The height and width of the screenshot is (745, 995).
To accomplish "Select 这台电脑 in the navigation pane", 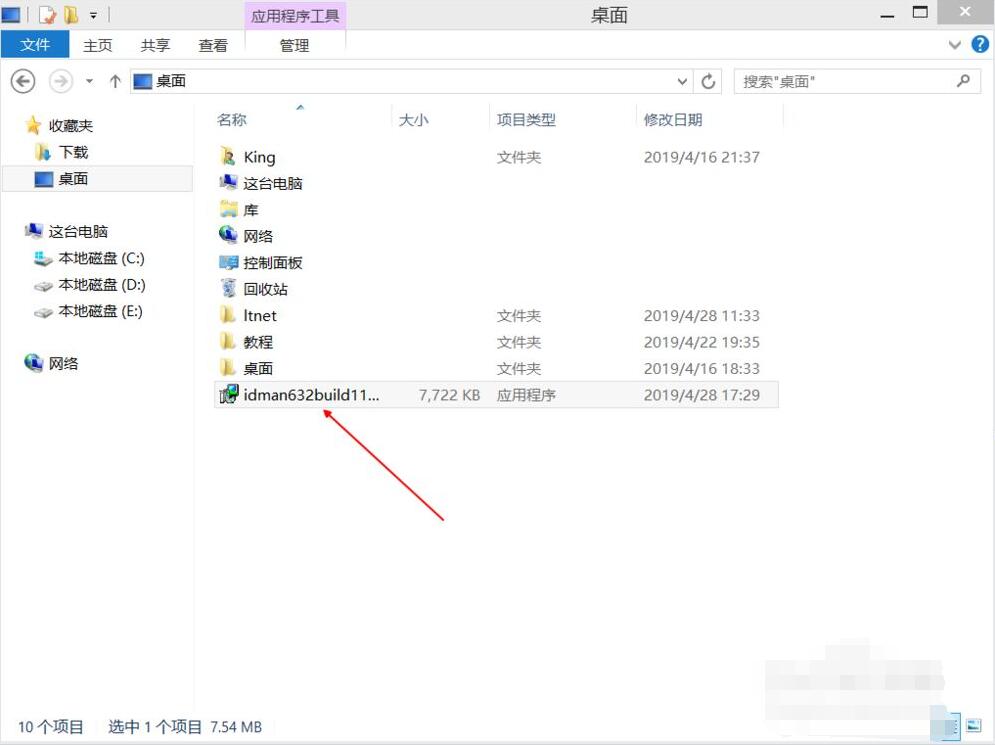I will point(67,232).
